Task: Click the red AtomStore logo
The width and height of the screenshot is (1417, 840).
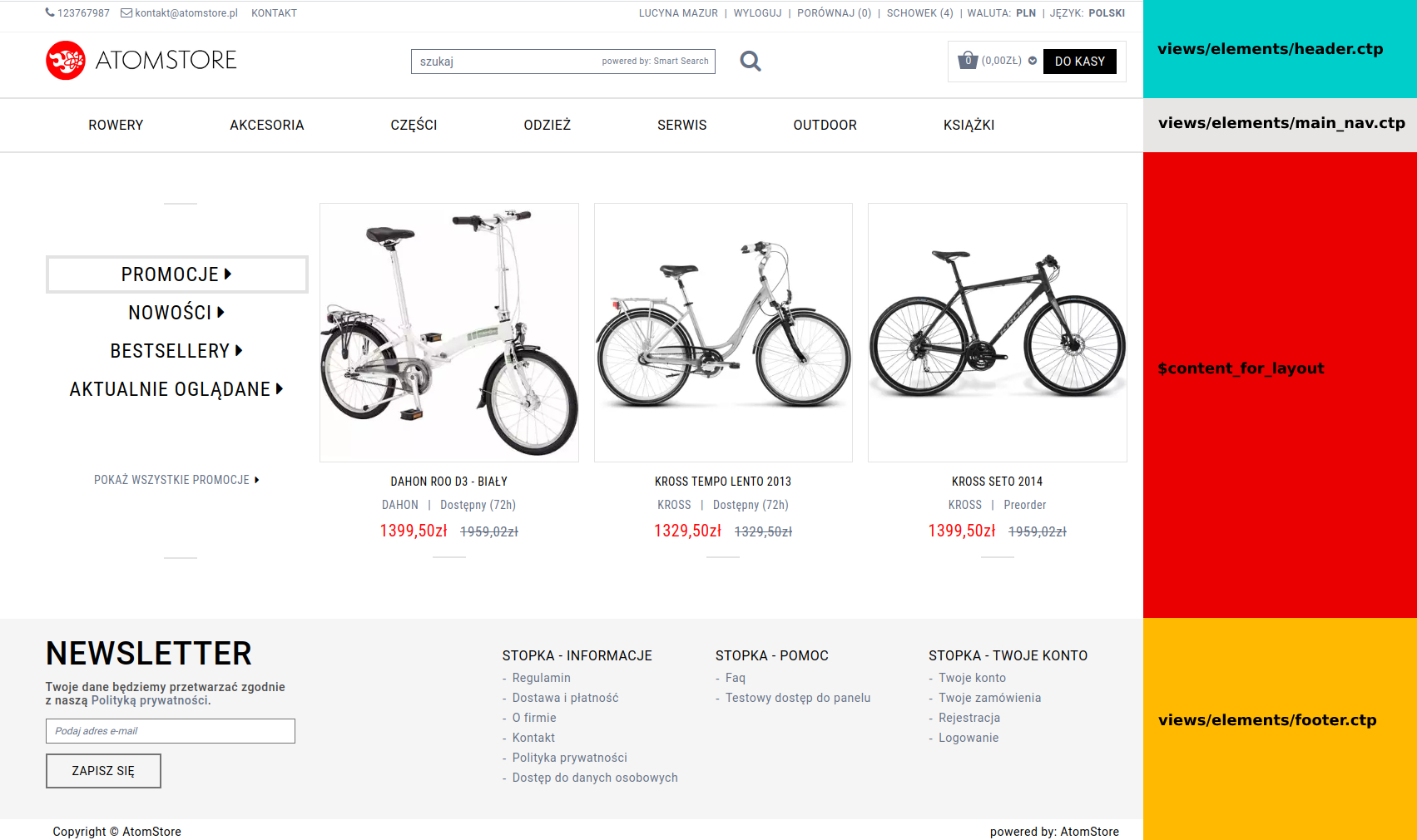Action: tap(66, 60)
